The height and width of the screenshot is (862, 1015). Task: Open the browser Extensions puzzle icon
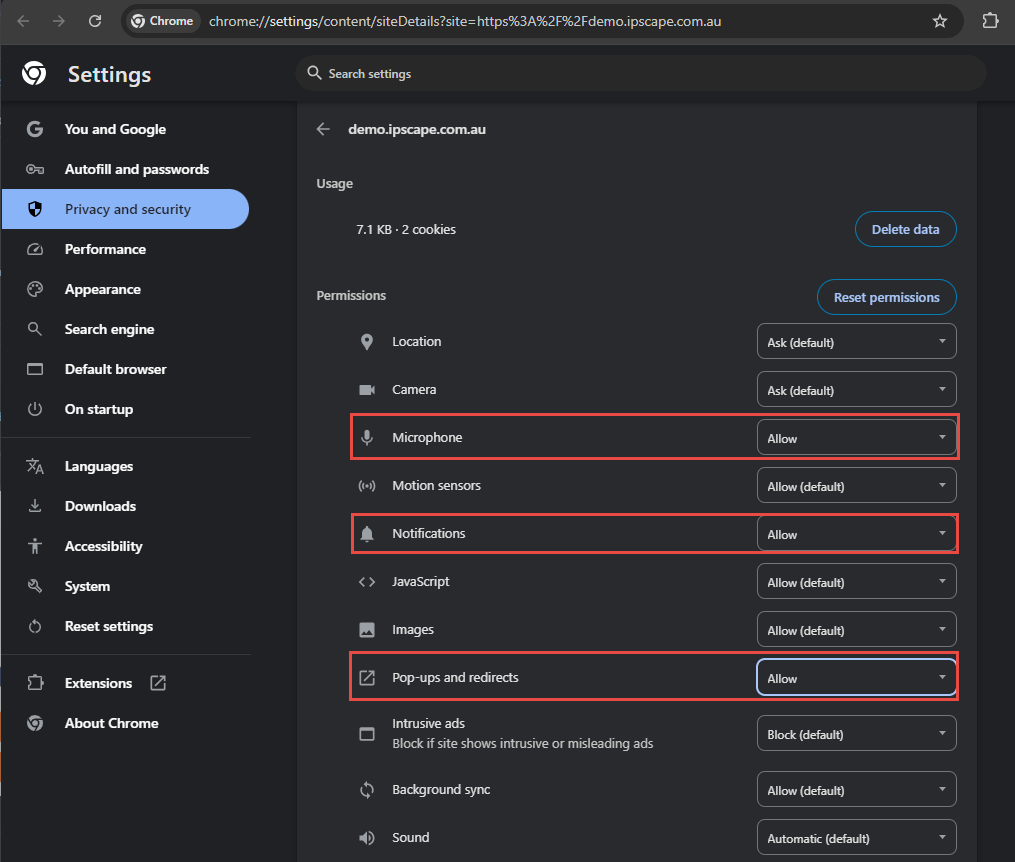point(990,21)
